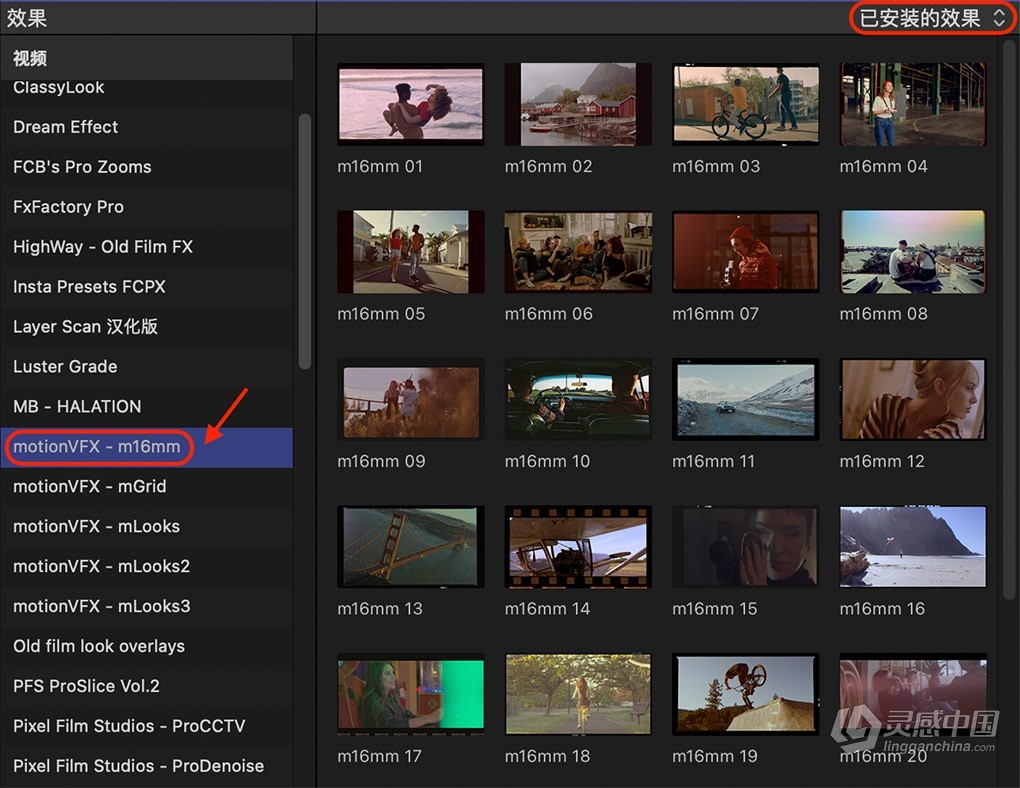
Task: Open the motionVFX - mGrid category
Action: [146, 487]
